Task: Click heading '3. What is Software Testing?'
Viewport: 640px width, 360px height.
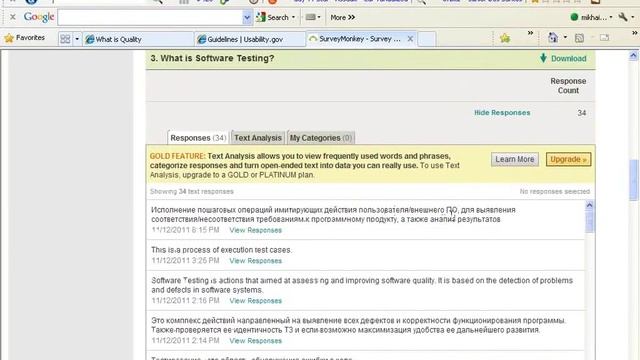Action: (x=212, y=58)
